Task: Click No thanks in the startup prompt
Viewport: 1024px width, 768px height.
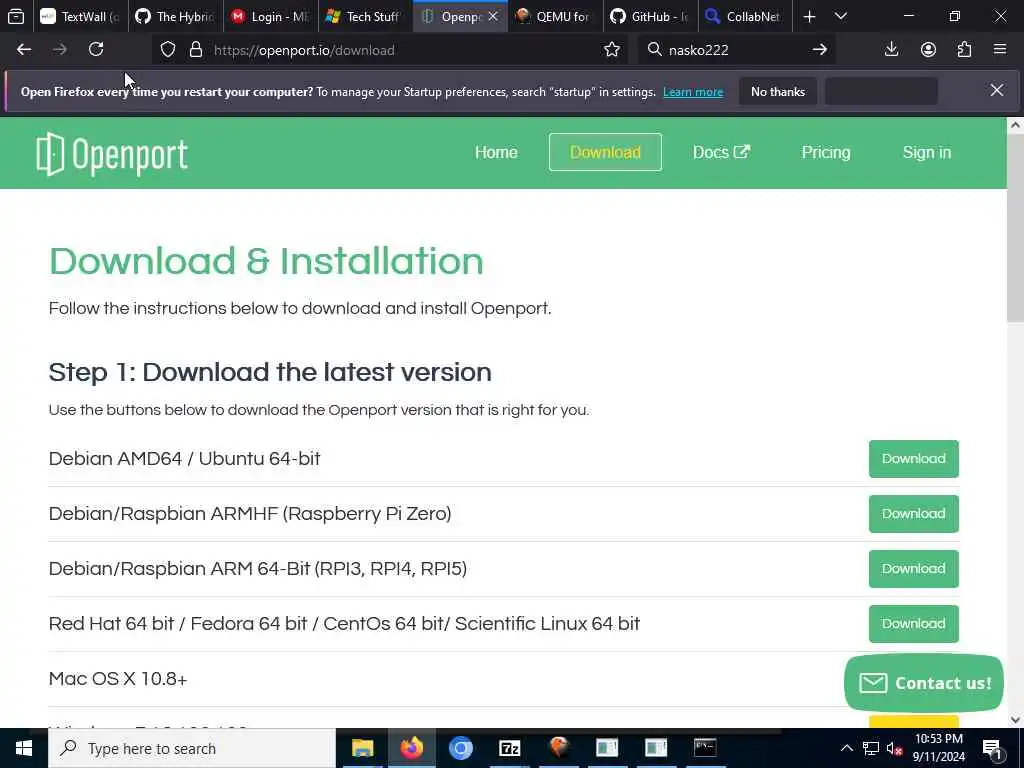Action: coord(778,91)
